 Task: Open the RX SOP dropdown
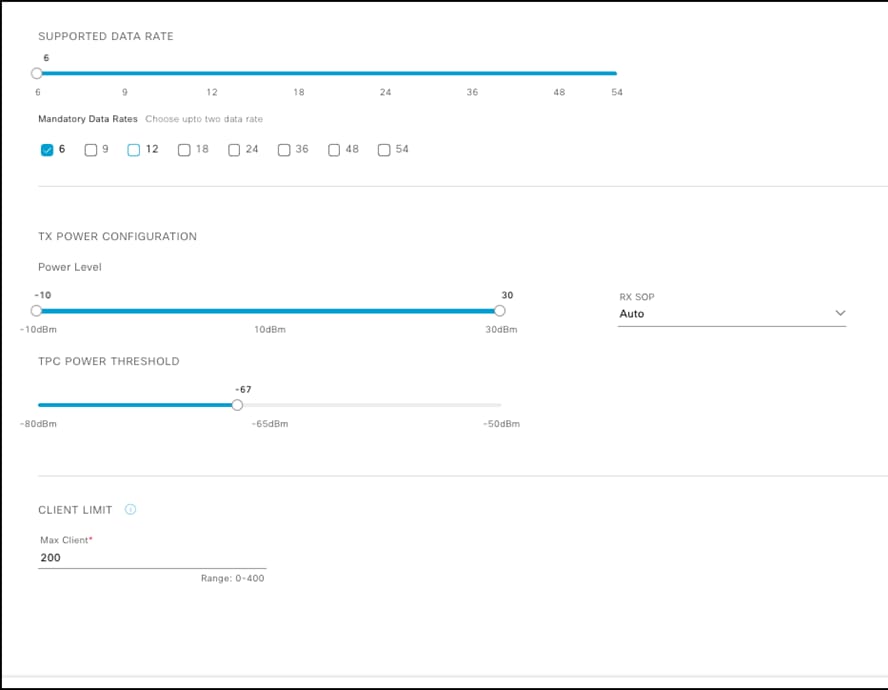[x=732, y=313]
